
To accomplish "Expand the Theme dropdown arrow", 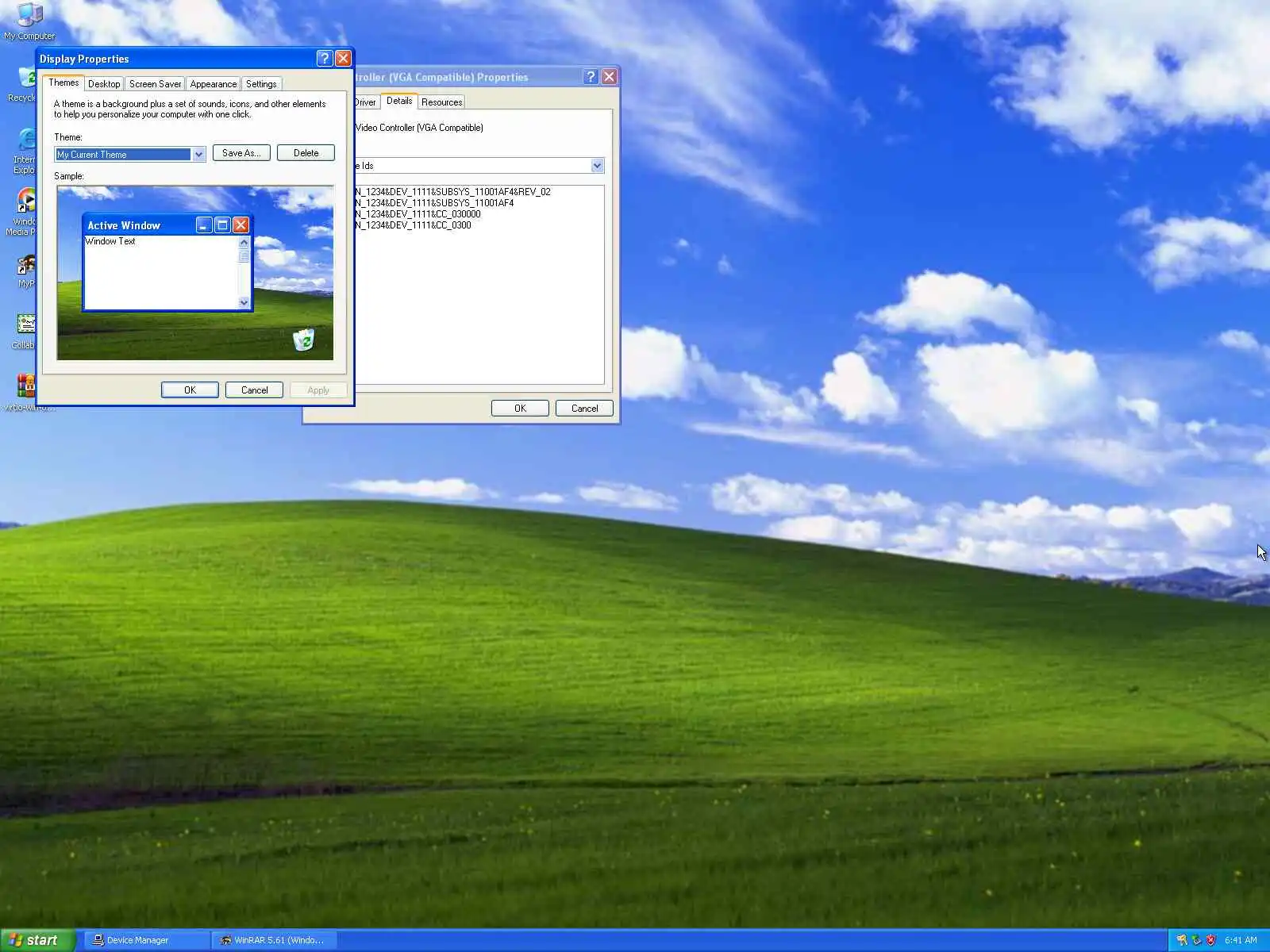I will [x=198, y=155].
